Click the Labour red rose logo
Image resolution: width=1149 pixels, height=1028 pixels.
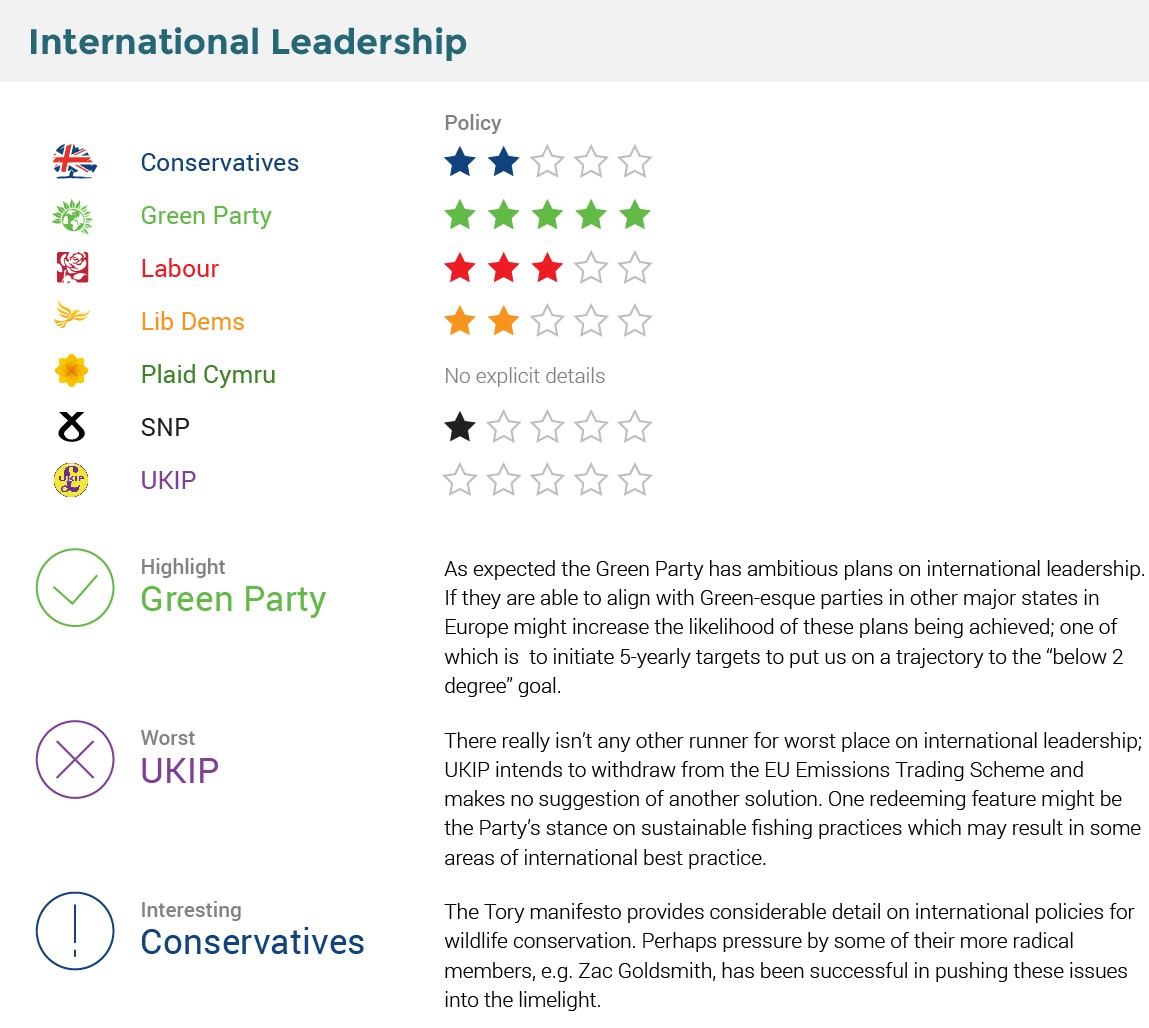(72, 268)
